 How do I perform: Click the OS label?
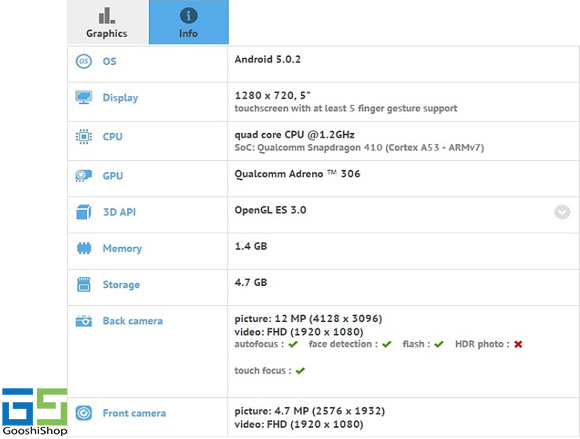point(109,61)
